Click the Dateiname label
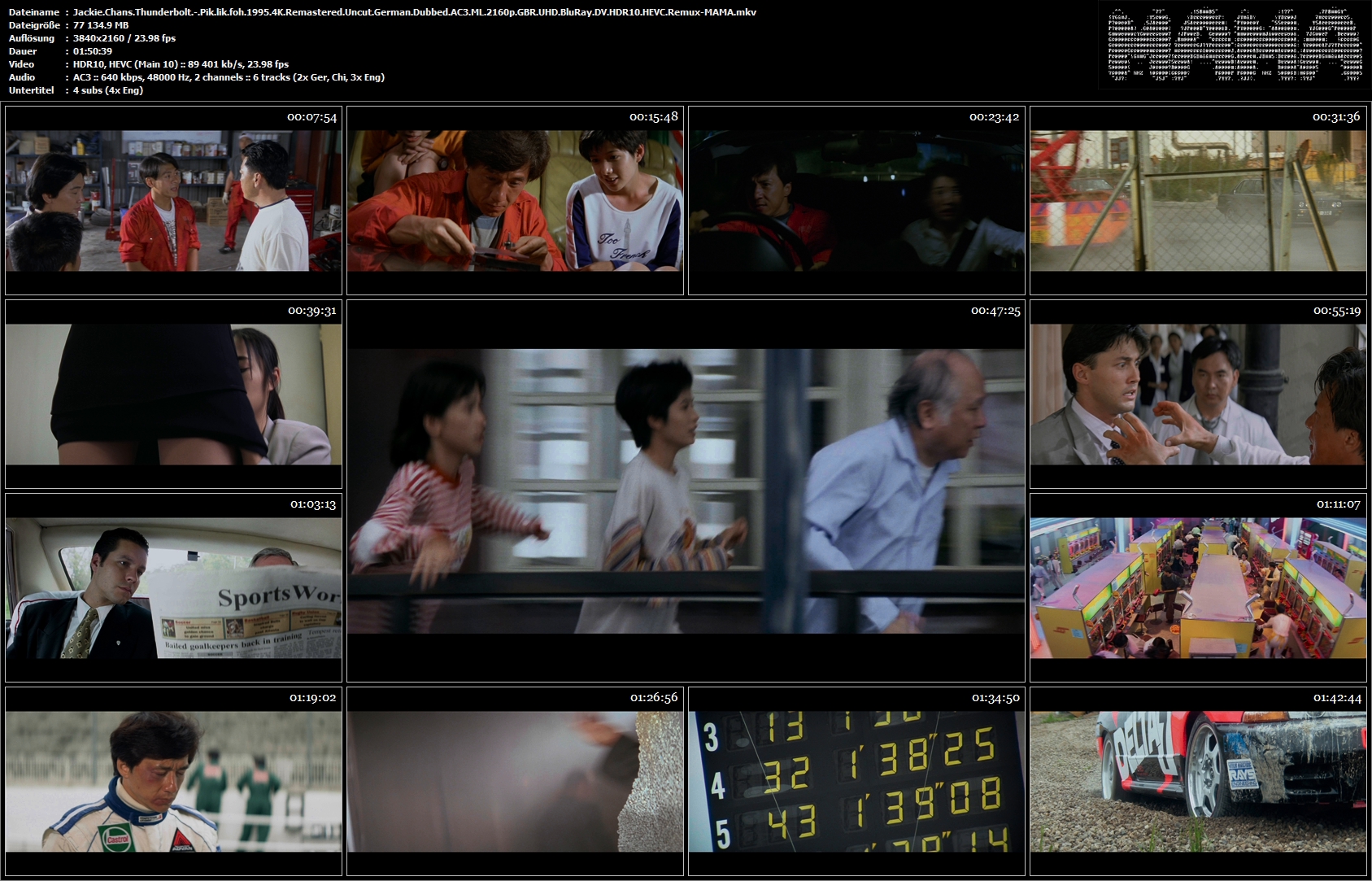1372x881 pixels. tap(34, 12)
